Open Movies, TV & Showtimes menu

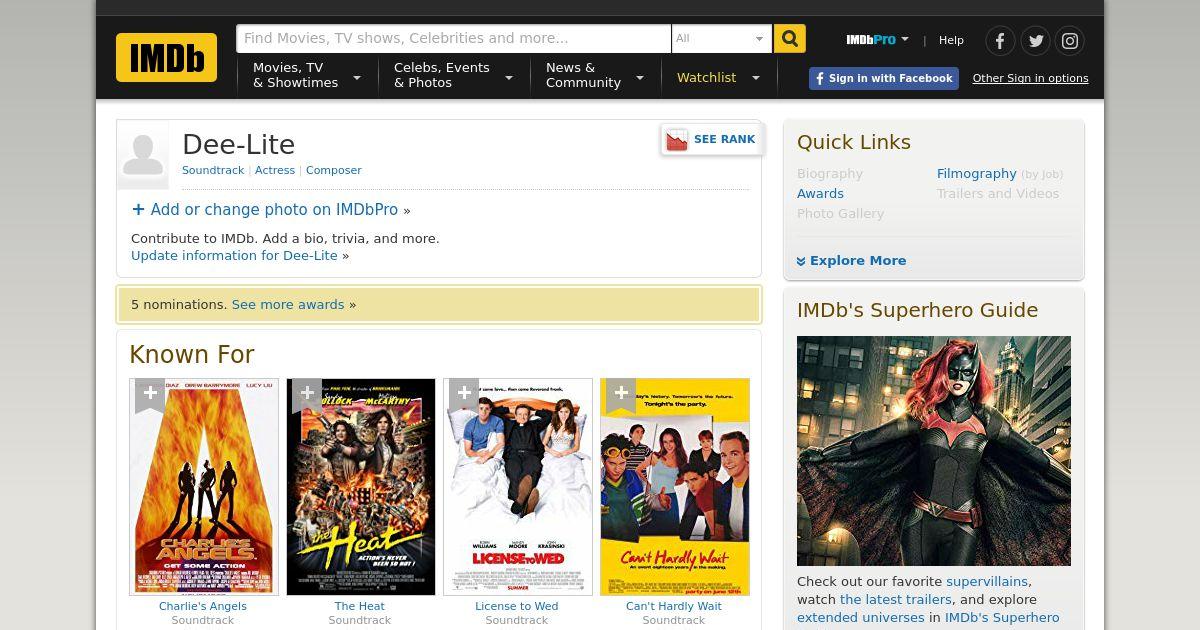pos(307,76)
